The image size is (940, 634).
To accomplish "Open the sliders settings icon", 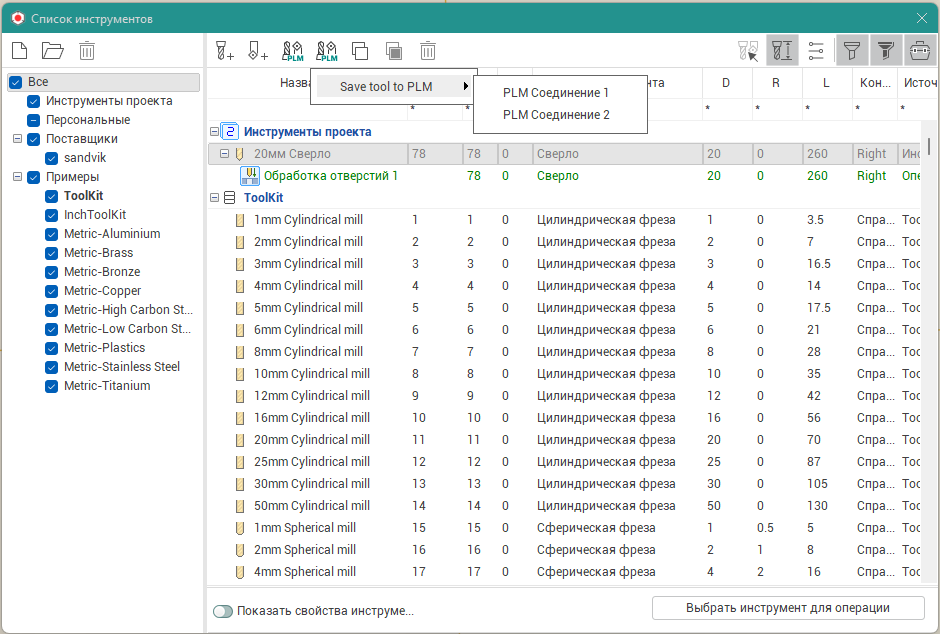I will coord(817,50).
